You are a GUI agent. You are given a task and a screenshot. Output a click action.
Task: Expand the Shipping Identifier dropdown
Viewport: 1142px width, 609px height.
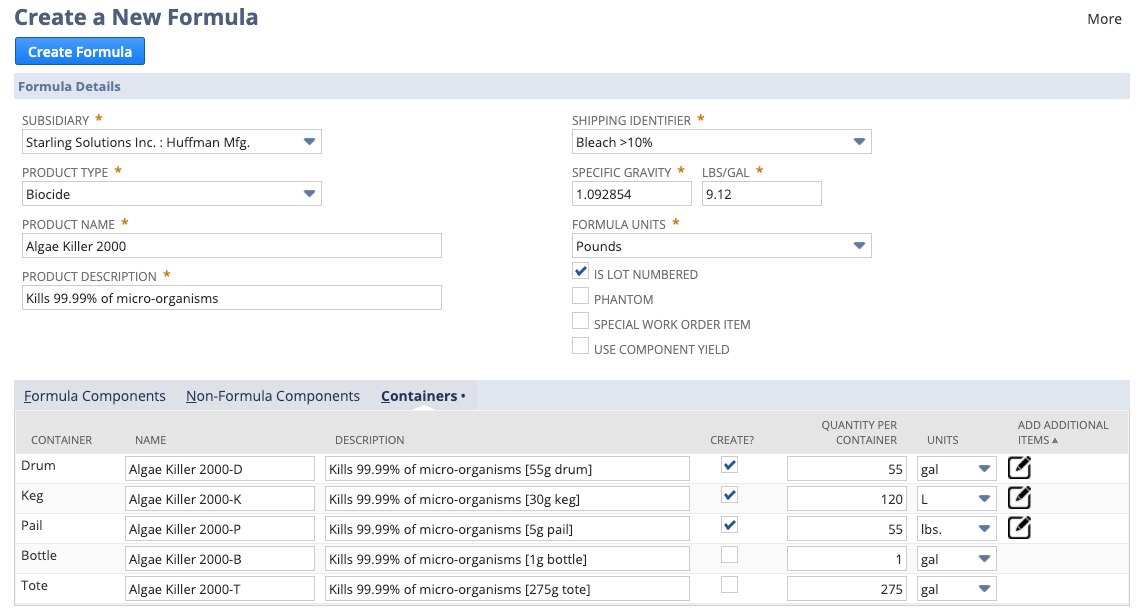[721, 142]
